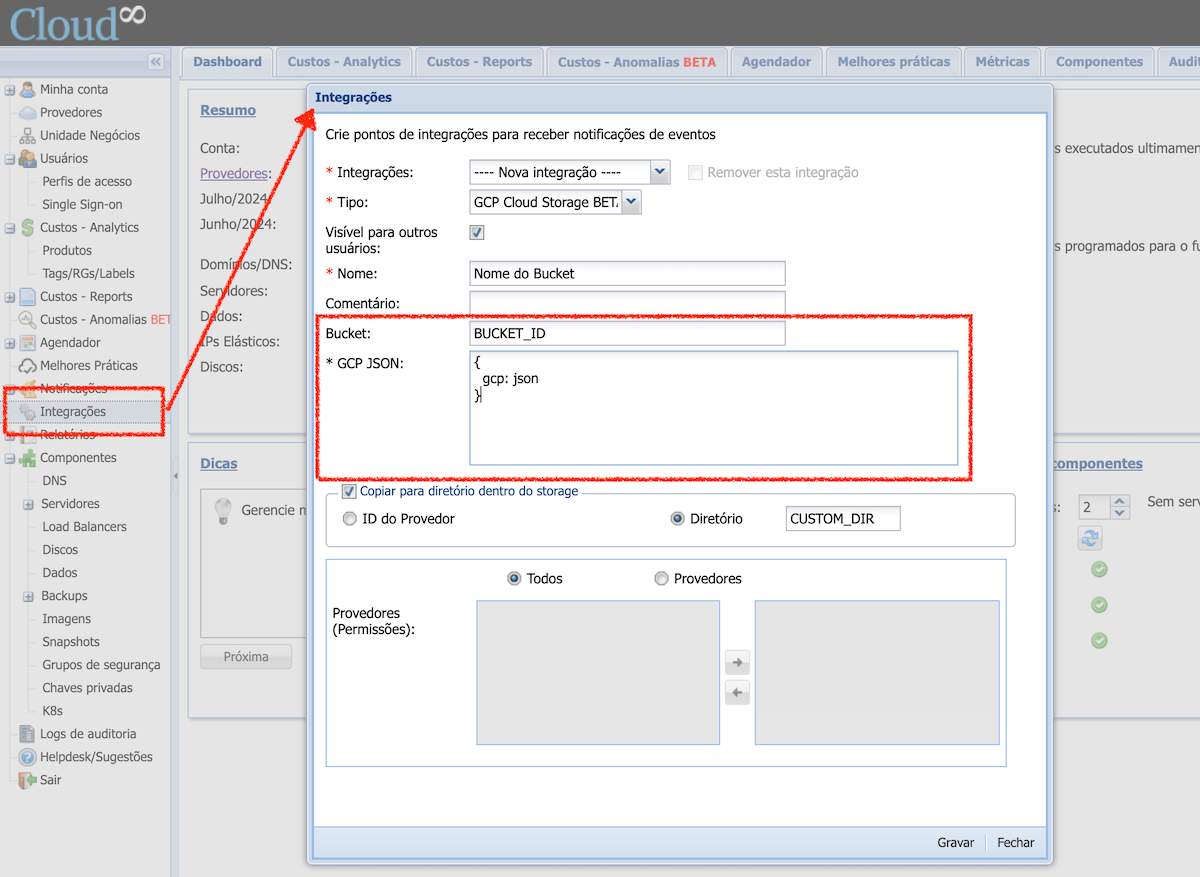Toggle Visível para outros usuários checkbox
The width and height of the screenshot is (1200, 877).
[x=477, y=232]
